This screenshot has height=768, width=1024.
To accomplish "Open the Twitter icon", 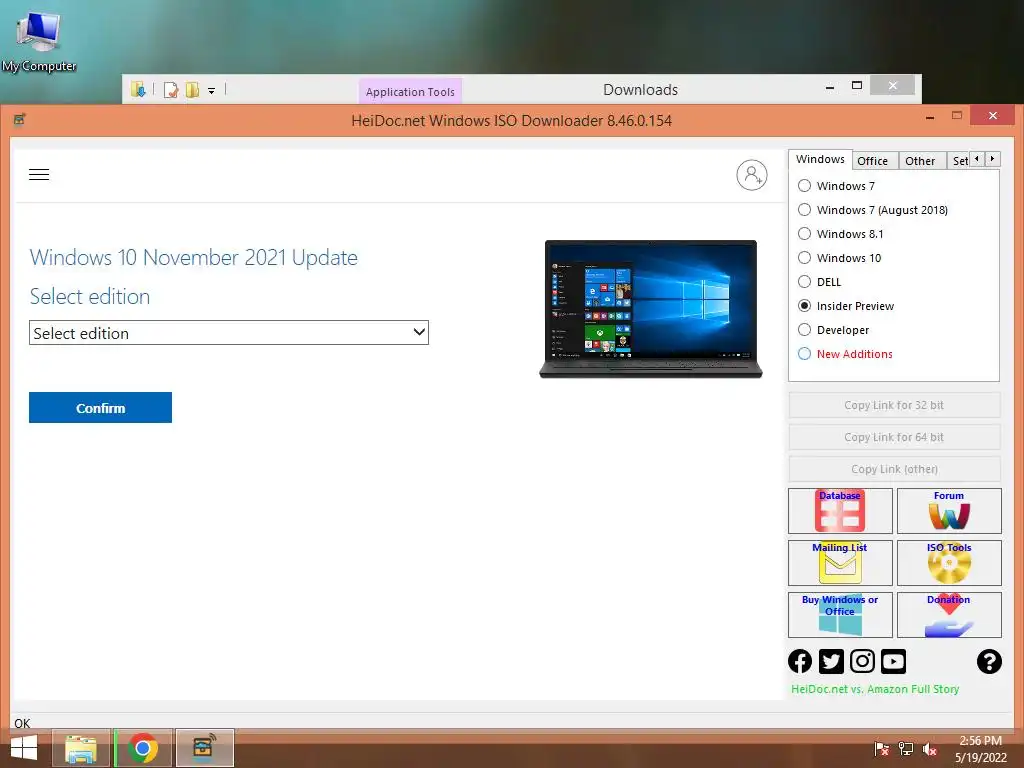I will pyautogui.click(x=831, y=662).
